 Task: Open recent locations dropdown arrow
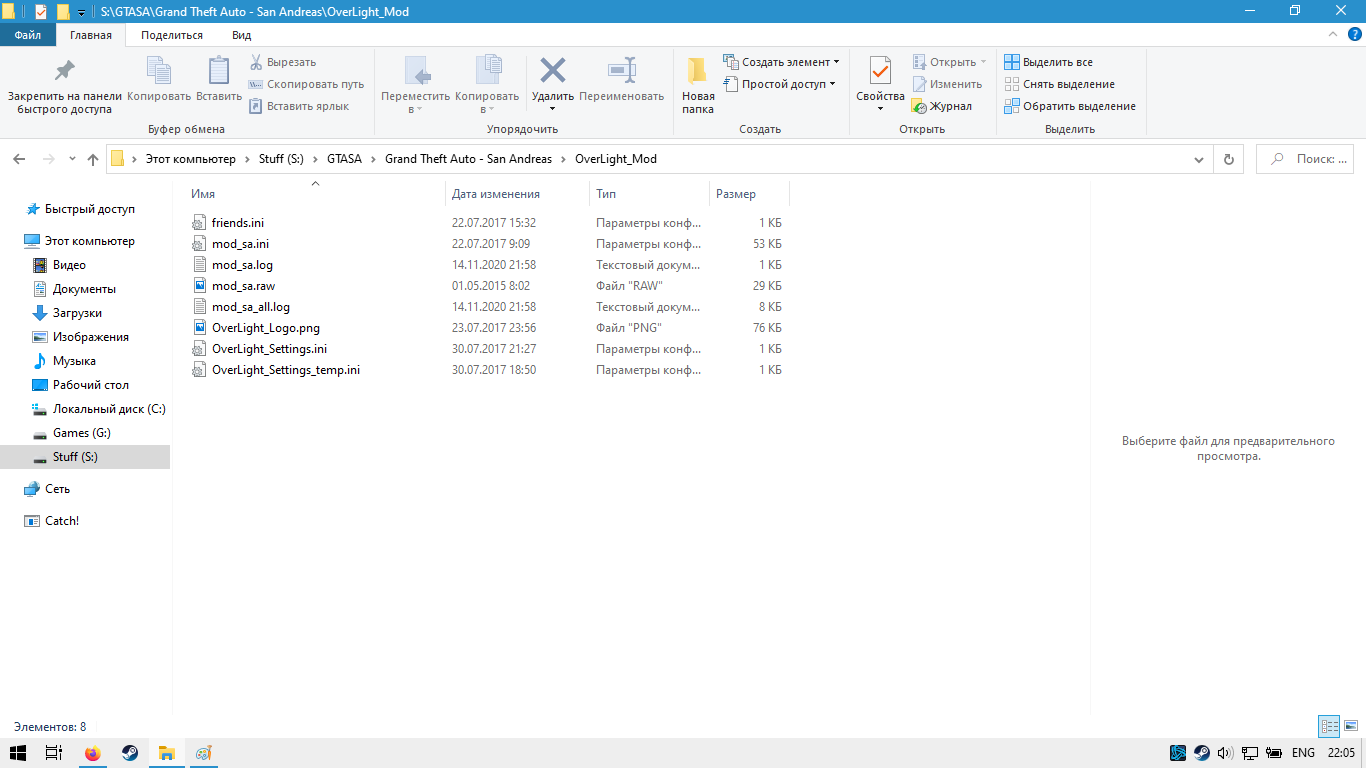pyautogui.click(x=72, y=159)
